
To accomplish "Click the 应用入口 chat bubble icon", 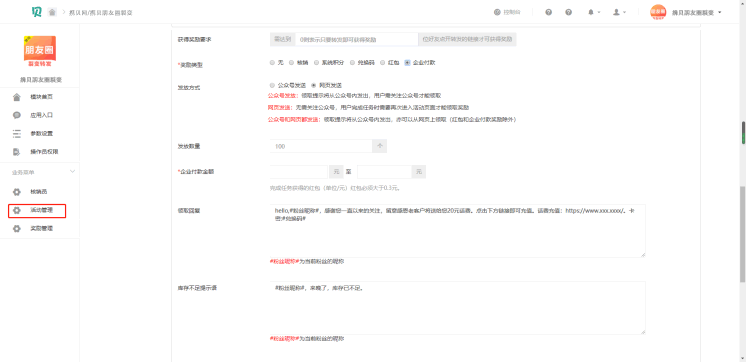I will coord(17,115).
